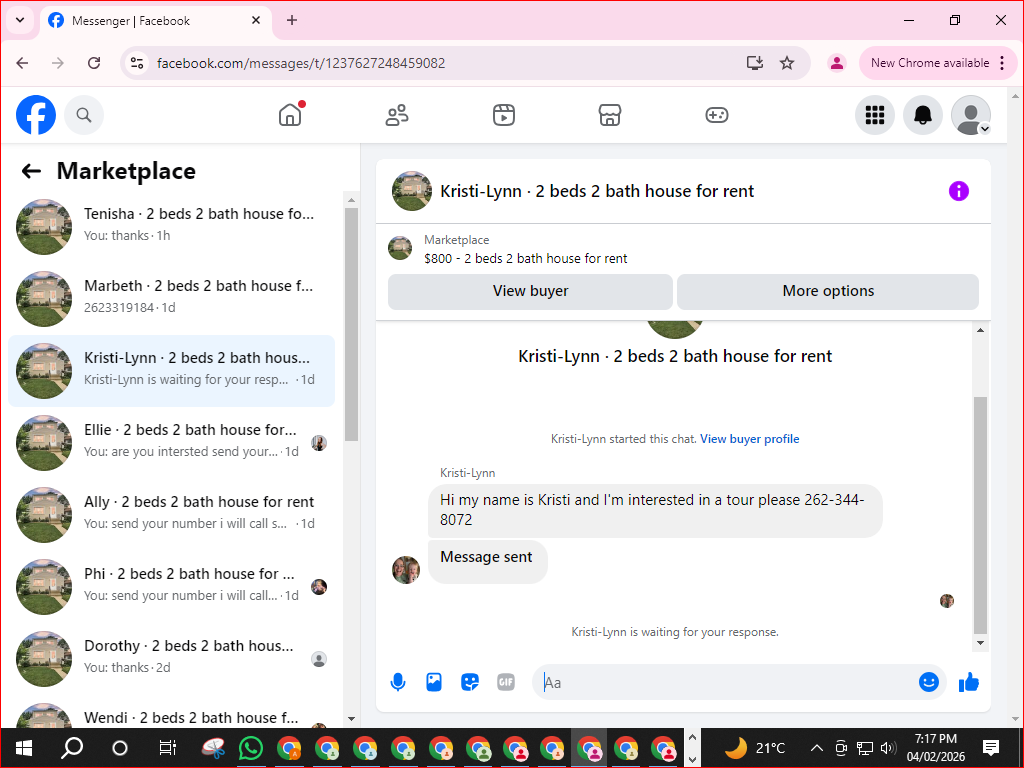Open the tab search dropdown arrow

[x=20, y=20]
